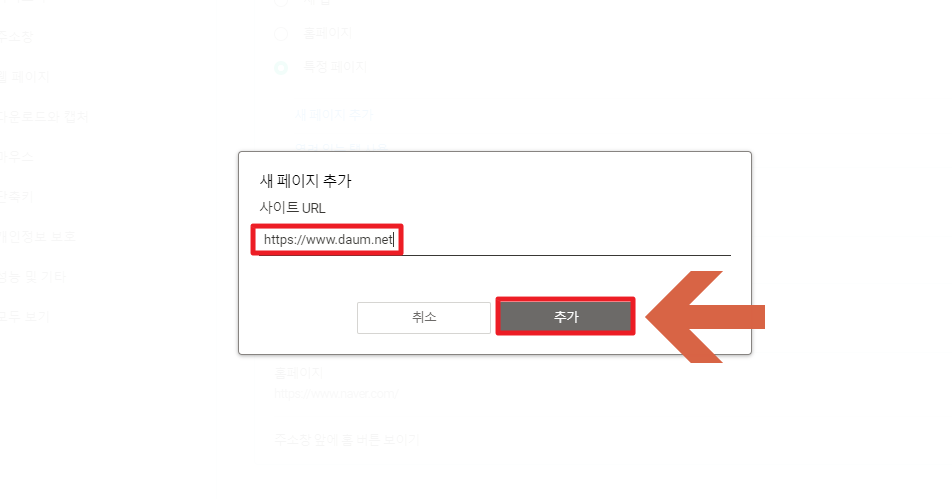The height and width of the screenshot is (499, 952).
Task: Open the 성능 및 기타 sidebar section
Action: (x=33, y=277)
